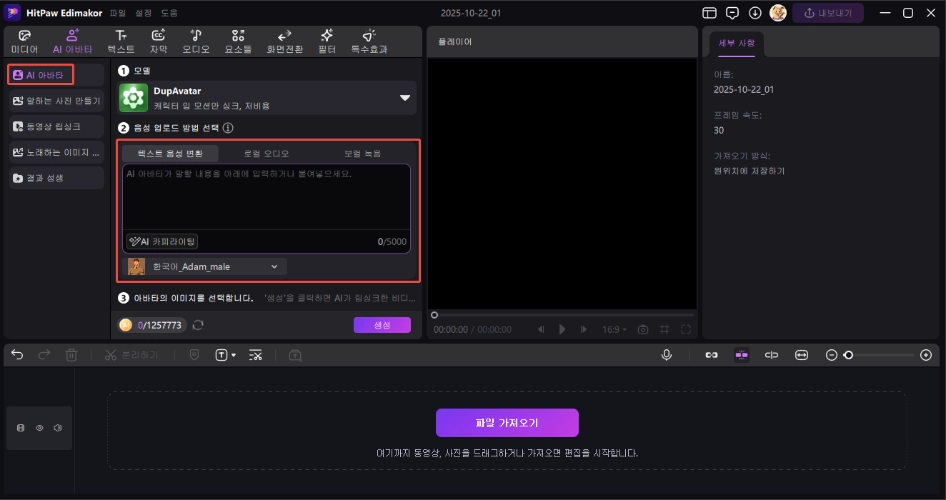Open 동영상 립싱크 in sidebar
This screenshot has height=500, width=946.
tap(56, 127)
